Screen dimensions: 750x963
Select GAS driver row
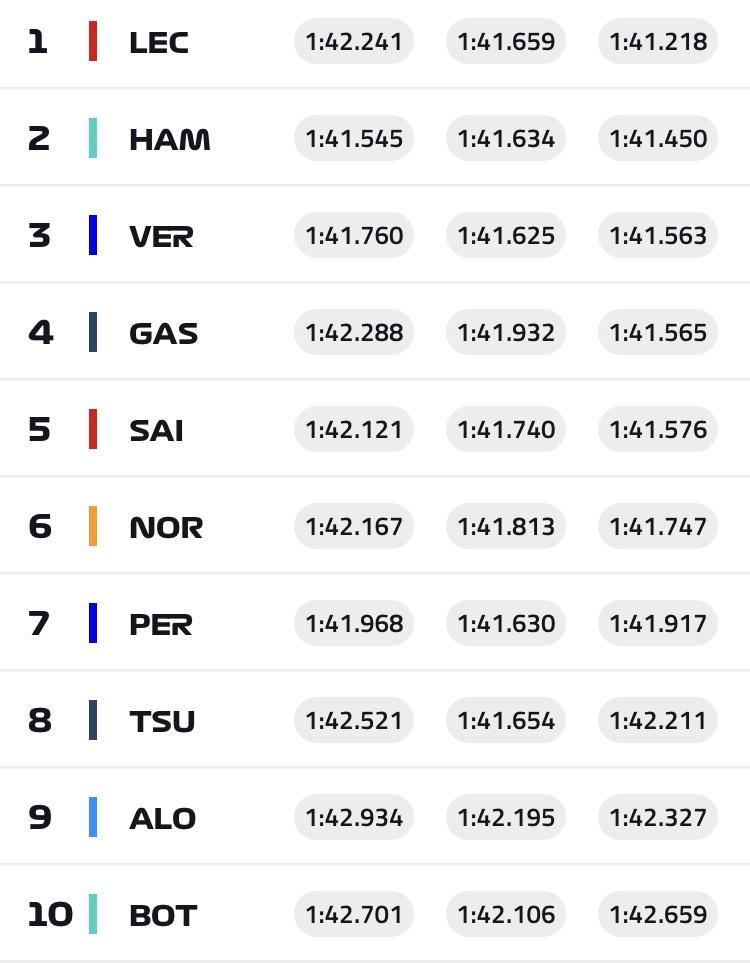click(375, 332)
